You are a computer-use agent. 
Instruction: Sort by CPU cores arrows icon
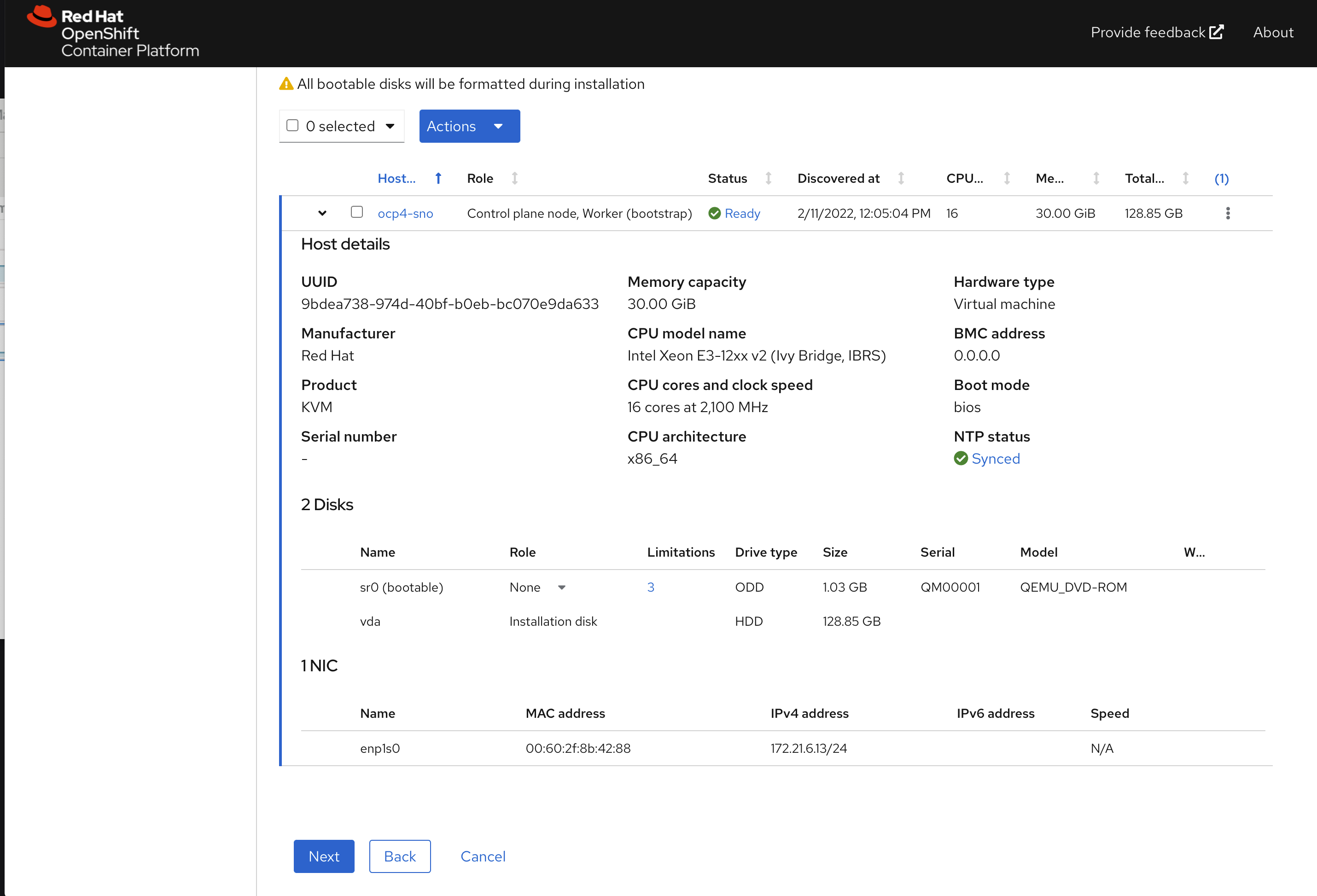(1007, 179)
